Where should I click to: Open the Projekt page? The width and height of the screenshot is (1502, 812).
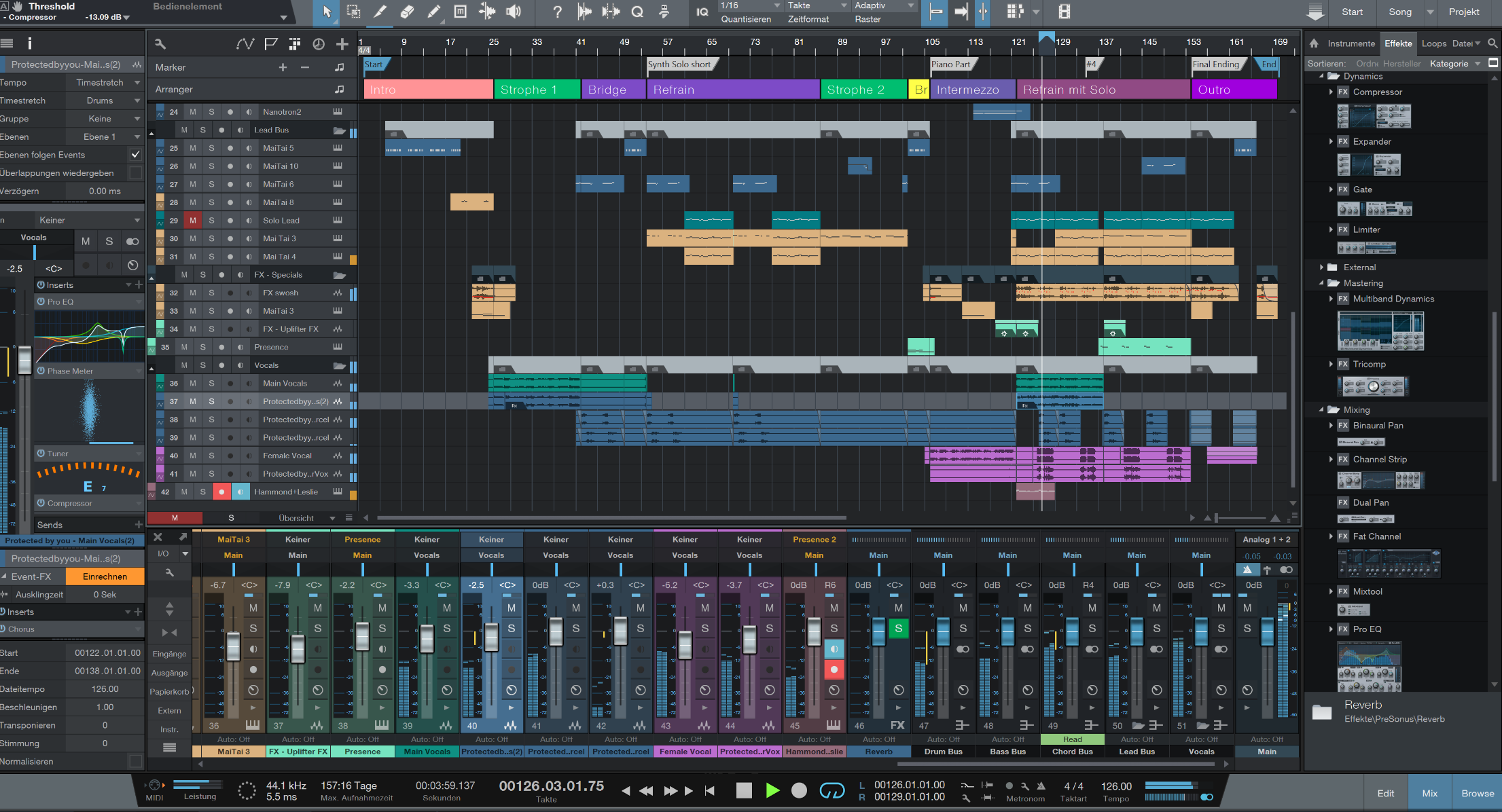point(1464,12)
